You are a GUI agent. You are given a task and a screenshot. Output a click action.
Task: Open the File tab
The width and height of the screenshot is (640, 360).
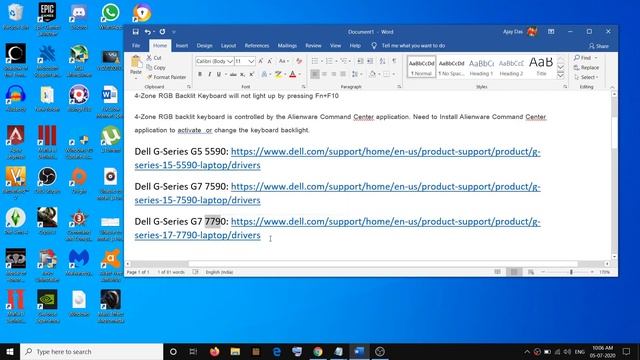pyautogui.click(x=136, y=46)
